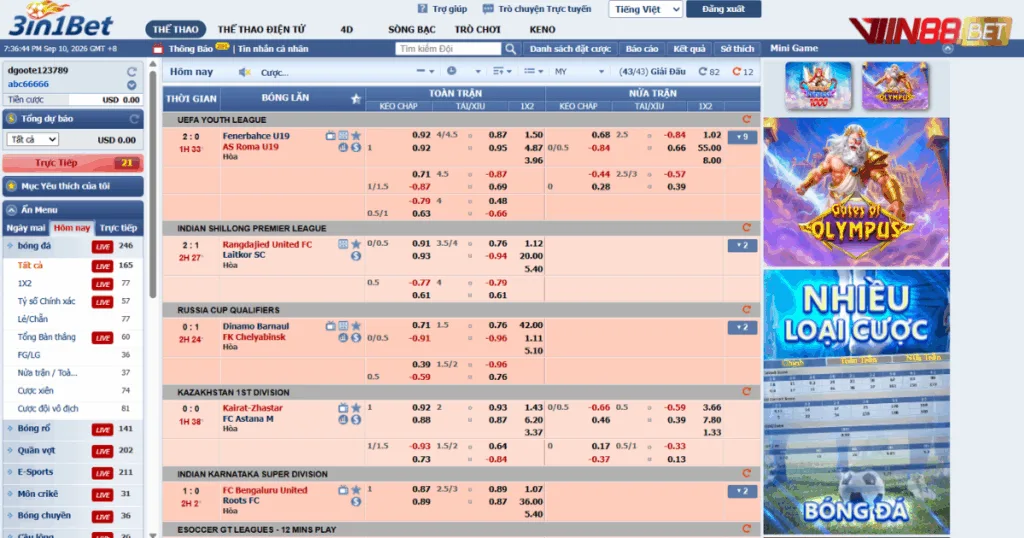
Task: Open the SÒNG BẠC casino tab
Action: (x=411, y=29)
